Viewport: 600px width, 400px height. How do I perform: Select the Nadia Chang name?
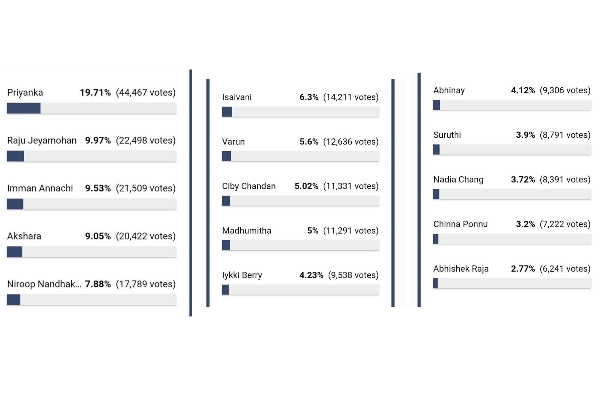pyautogui.click(x=458, y=179)
